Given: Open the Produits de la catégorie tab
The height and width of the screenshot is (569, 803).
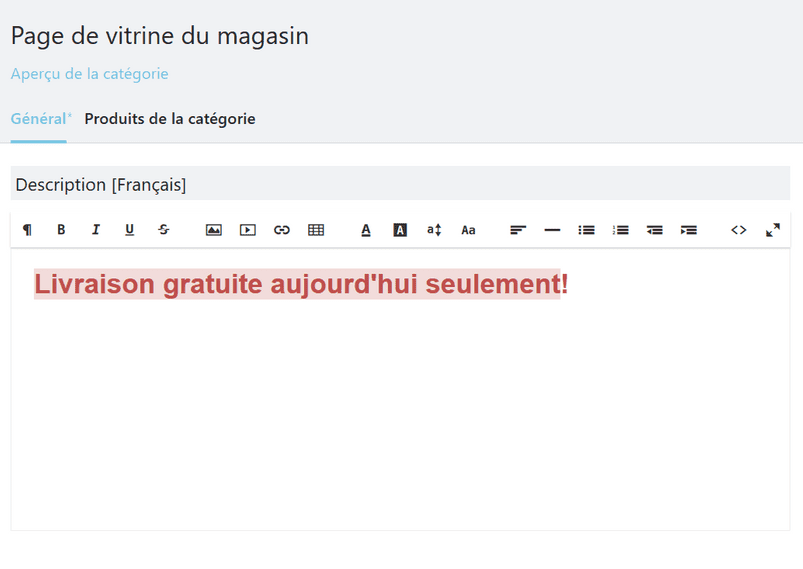Looking at the screenshot, I should 170,119.
